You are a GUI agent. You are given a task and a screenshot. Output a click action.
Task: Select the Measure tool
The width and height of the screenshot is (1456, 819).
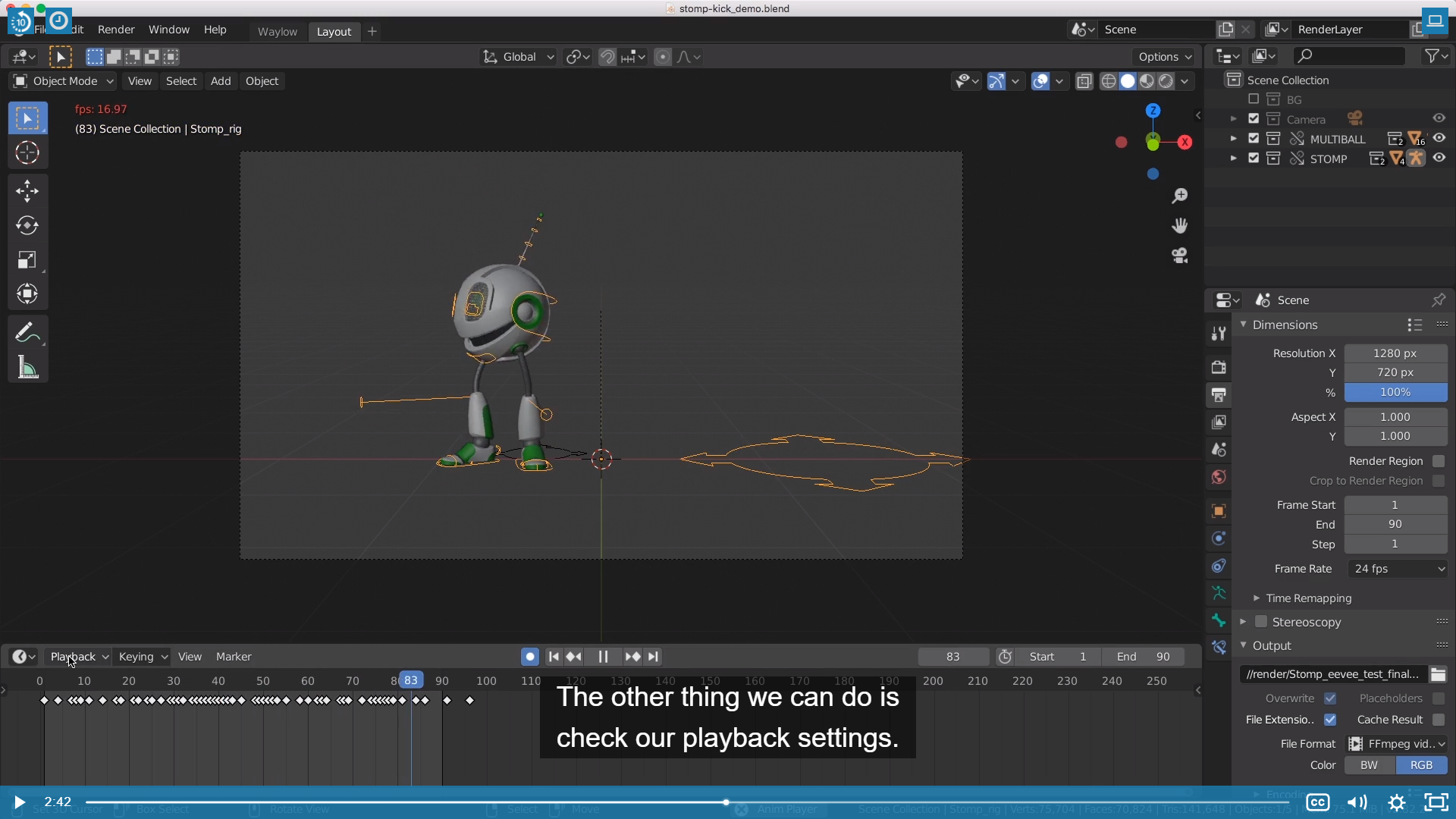click(27, 368)
